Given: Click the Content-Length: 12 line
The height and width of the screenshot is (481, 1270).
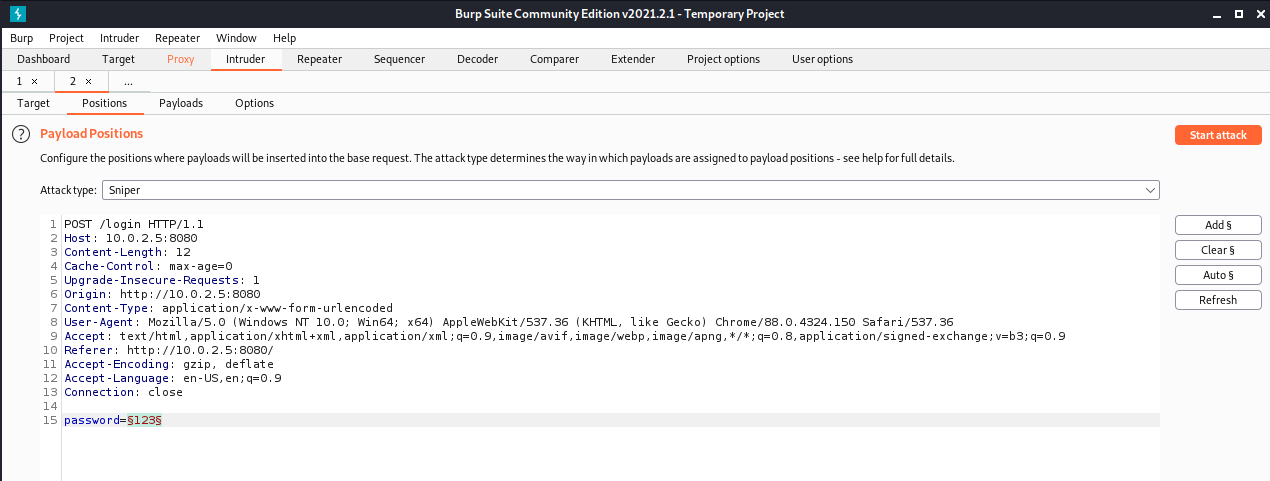Looking at the screenshot, I should pos(127,252).
